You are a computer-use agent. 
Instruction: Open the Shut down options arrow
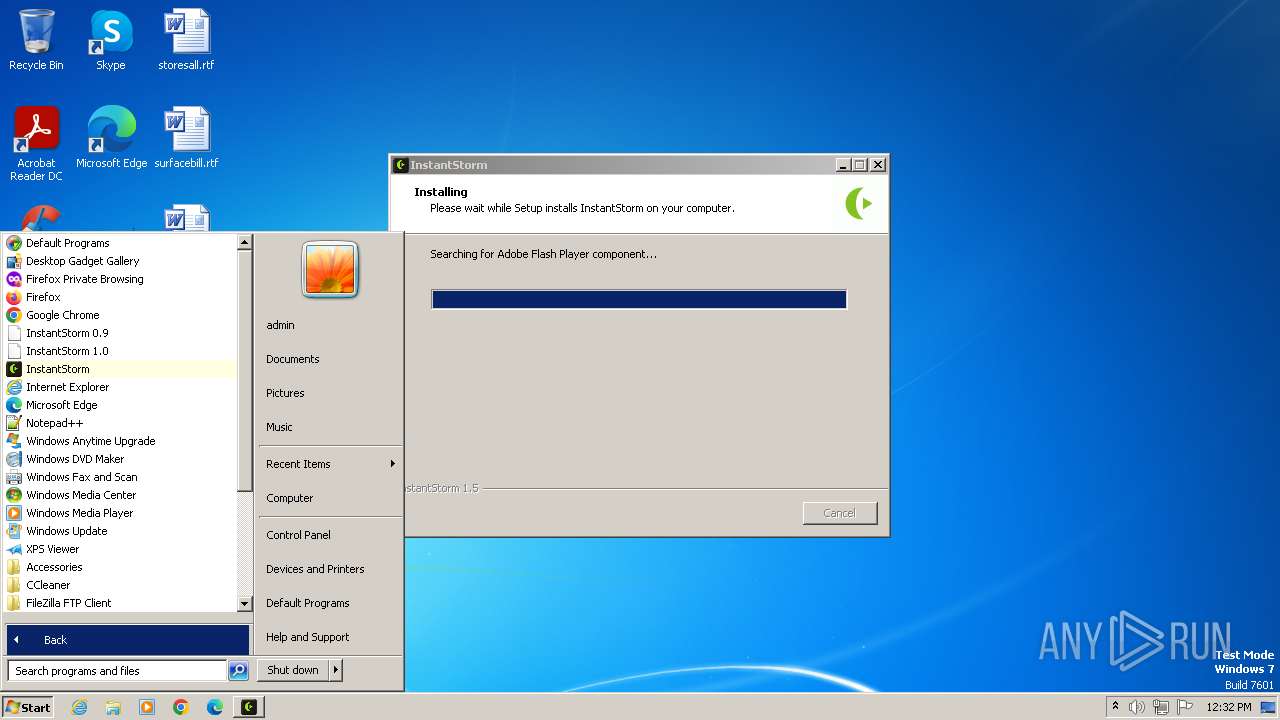pyautogui.click(x=335, y=670)
